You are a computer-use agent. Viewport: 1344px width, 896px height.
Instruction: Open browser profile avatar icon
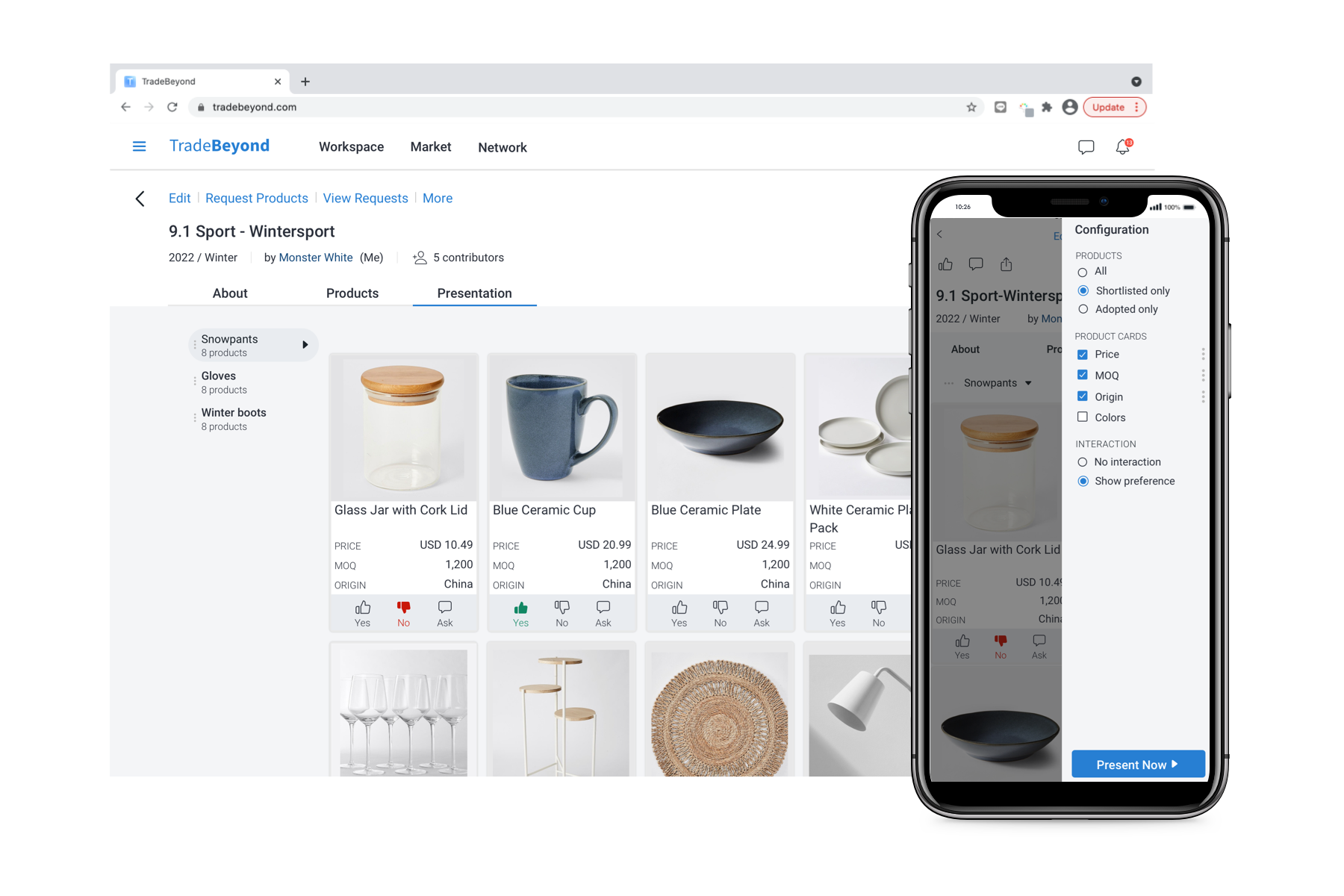1070,107
